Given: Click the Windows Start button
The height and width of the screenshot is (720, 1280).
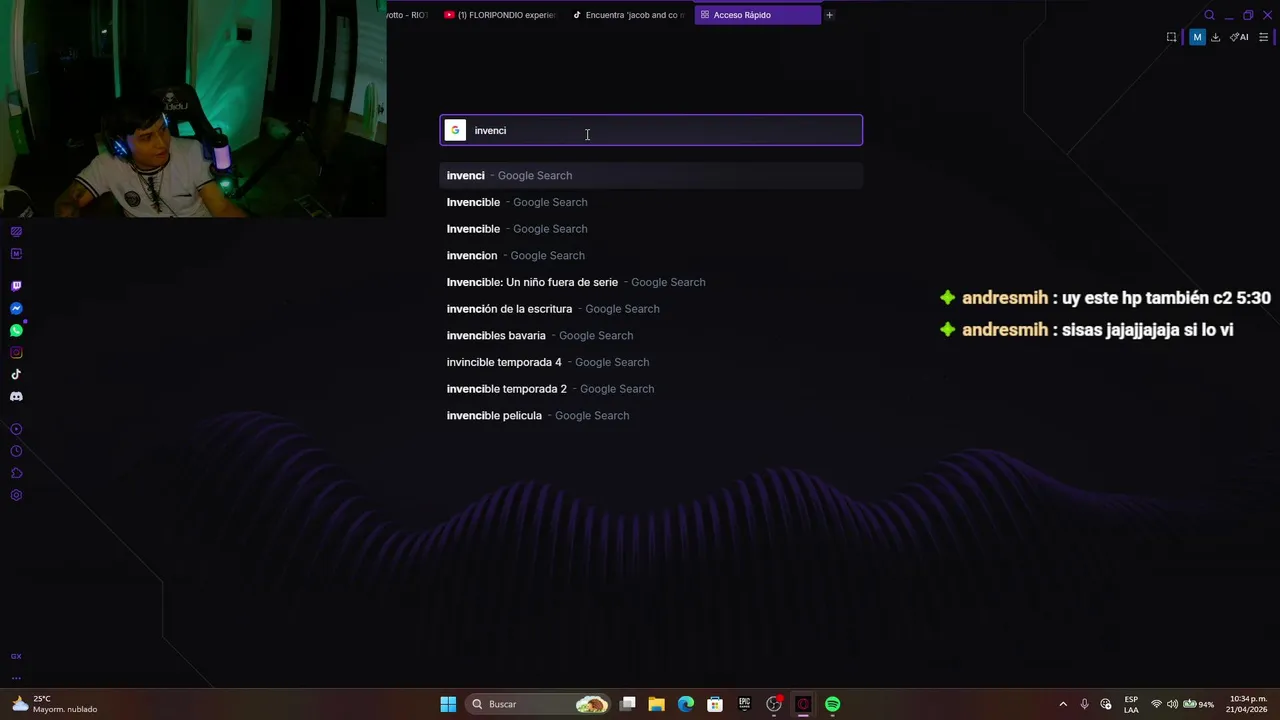Looking at the screenshot, I should [448, 704].
